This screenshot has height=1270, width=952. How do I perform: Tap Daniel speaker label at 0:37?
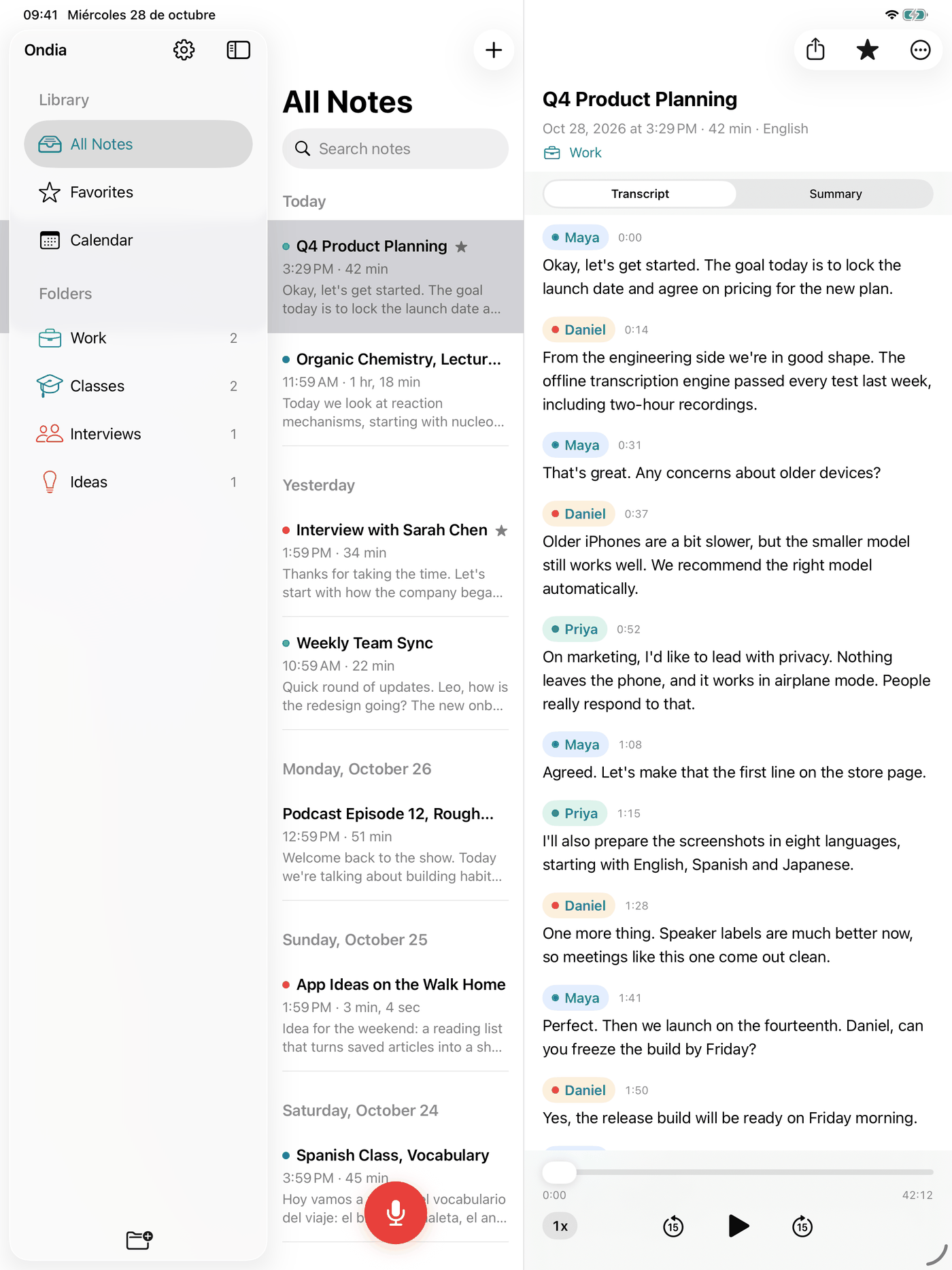(579, 514)
